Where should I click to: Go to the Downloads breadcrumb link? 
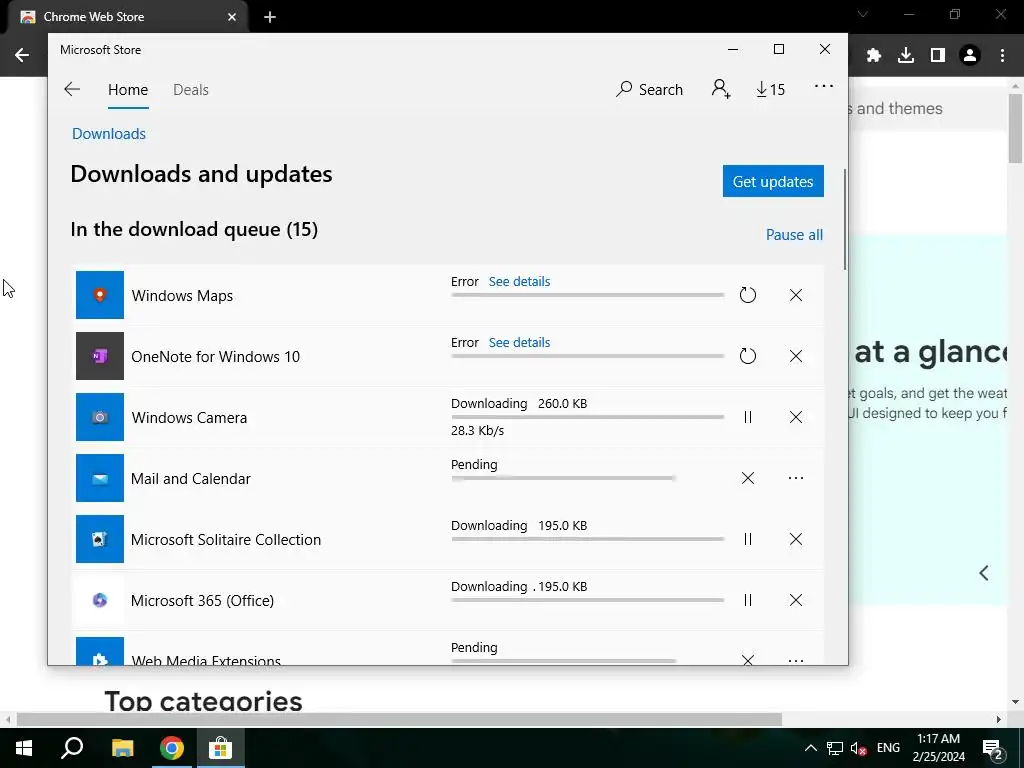(x=109, y=133)
